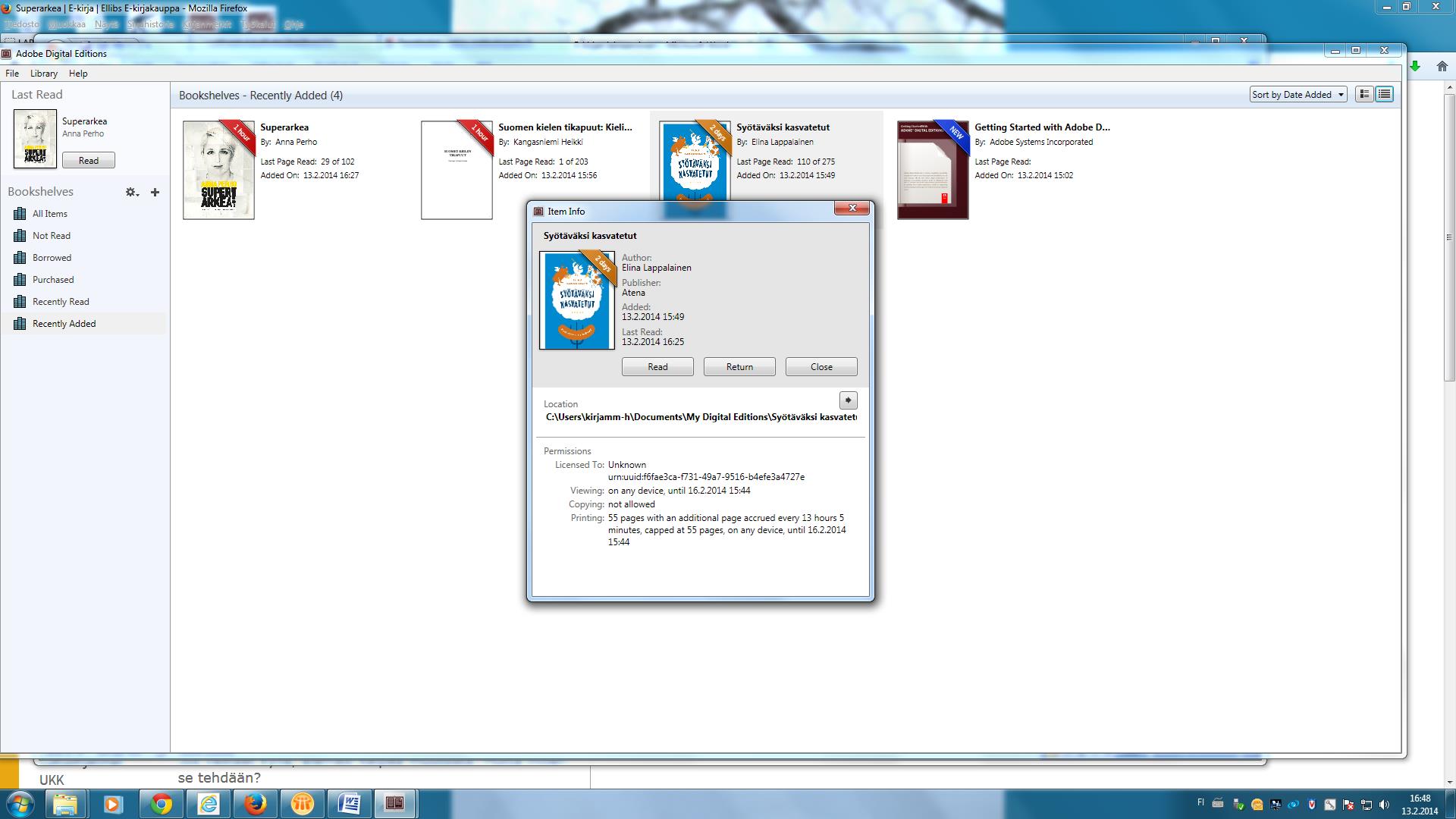The height and width of the screenshot is (819, 1456).
Task: Click UKK link on Firefox page
Action: (x=52, y=780)
